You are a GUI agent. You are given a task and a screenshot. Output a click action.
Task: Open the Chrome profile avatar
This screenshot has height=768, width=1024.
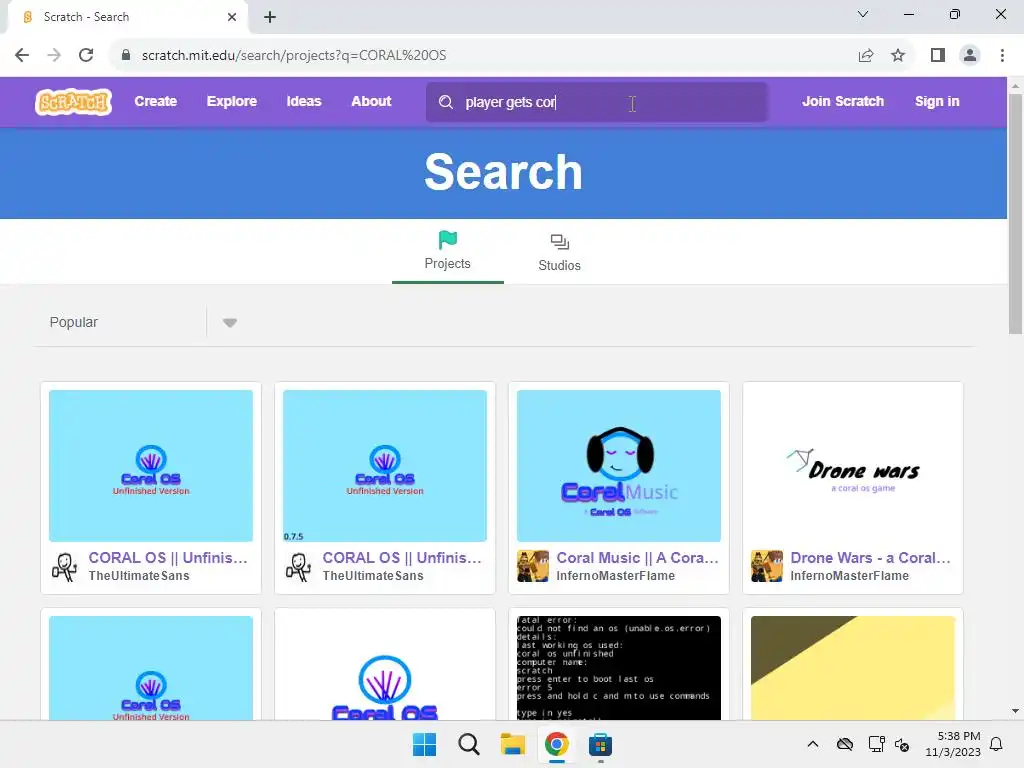pyautogui.click(x=970, y=55)
